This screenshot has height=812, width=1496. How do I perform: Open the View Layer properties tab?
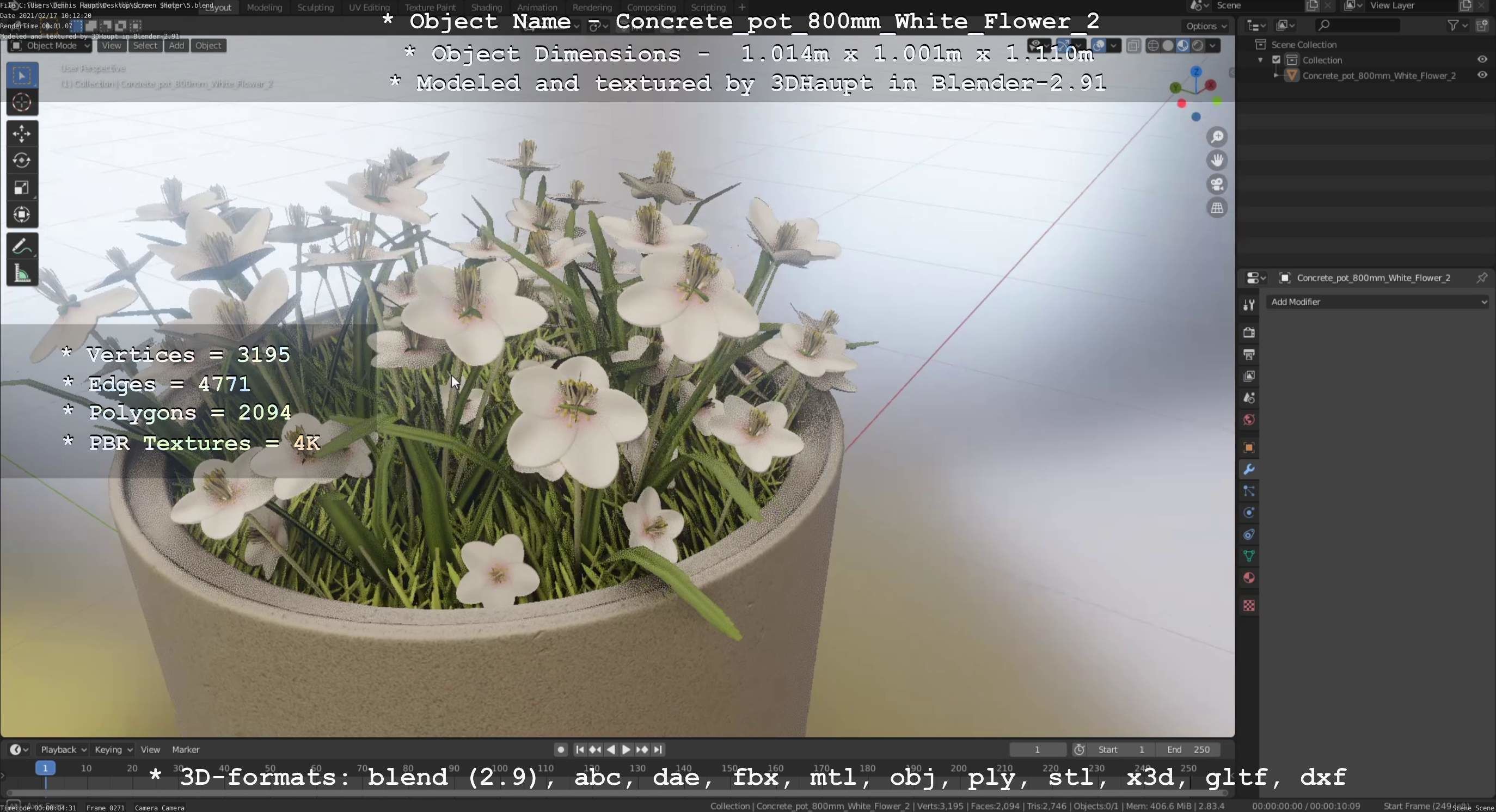(1249, 376)
